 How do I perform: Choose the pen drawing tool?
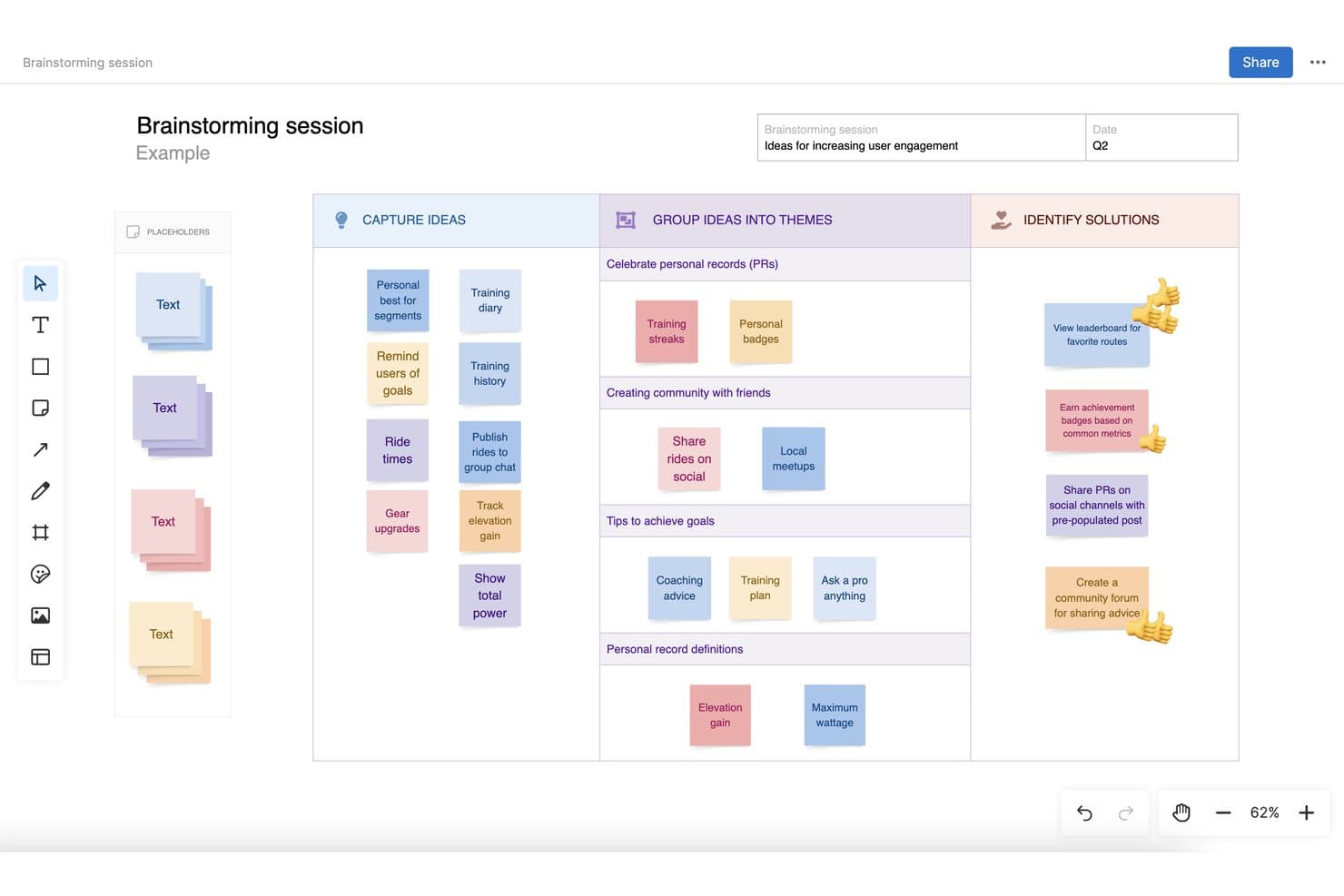tap(40, 491)
